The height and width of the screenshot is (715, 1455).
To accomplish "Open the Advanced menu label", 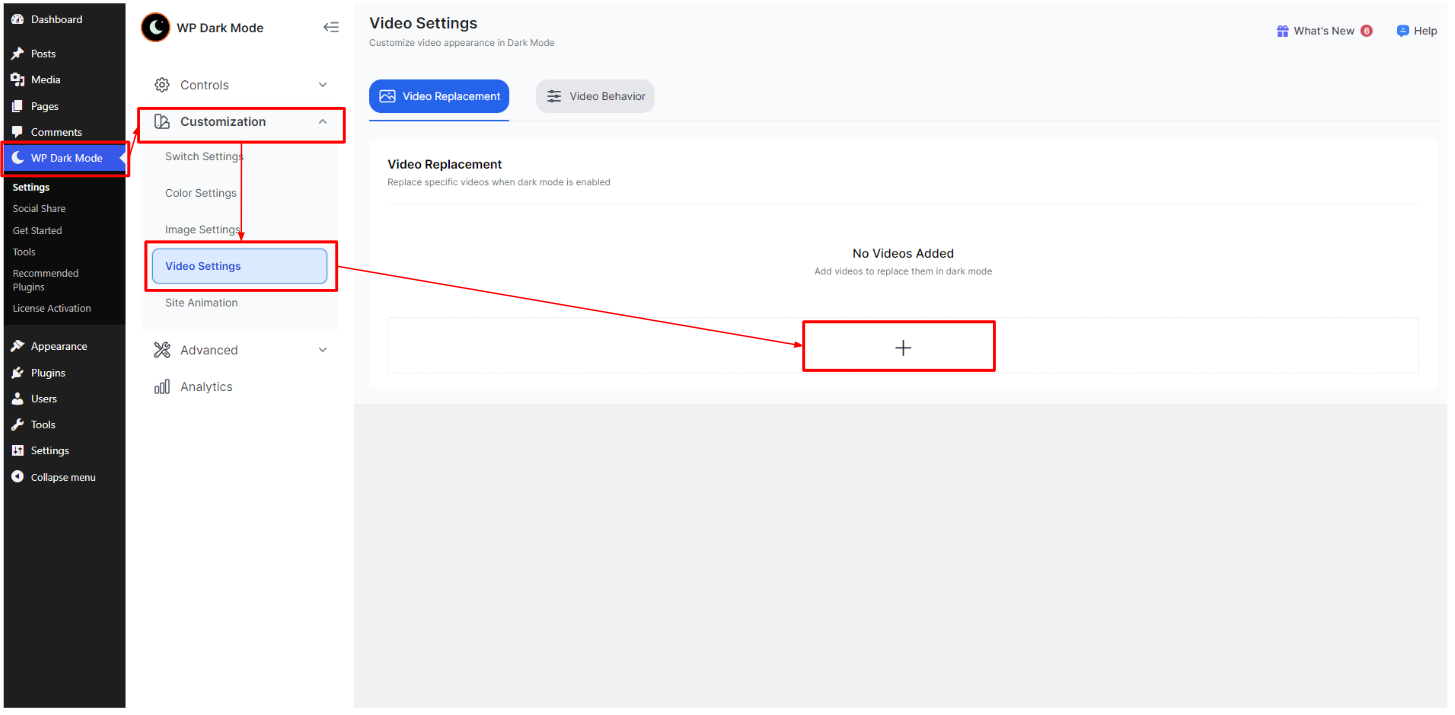I will 209,350.
